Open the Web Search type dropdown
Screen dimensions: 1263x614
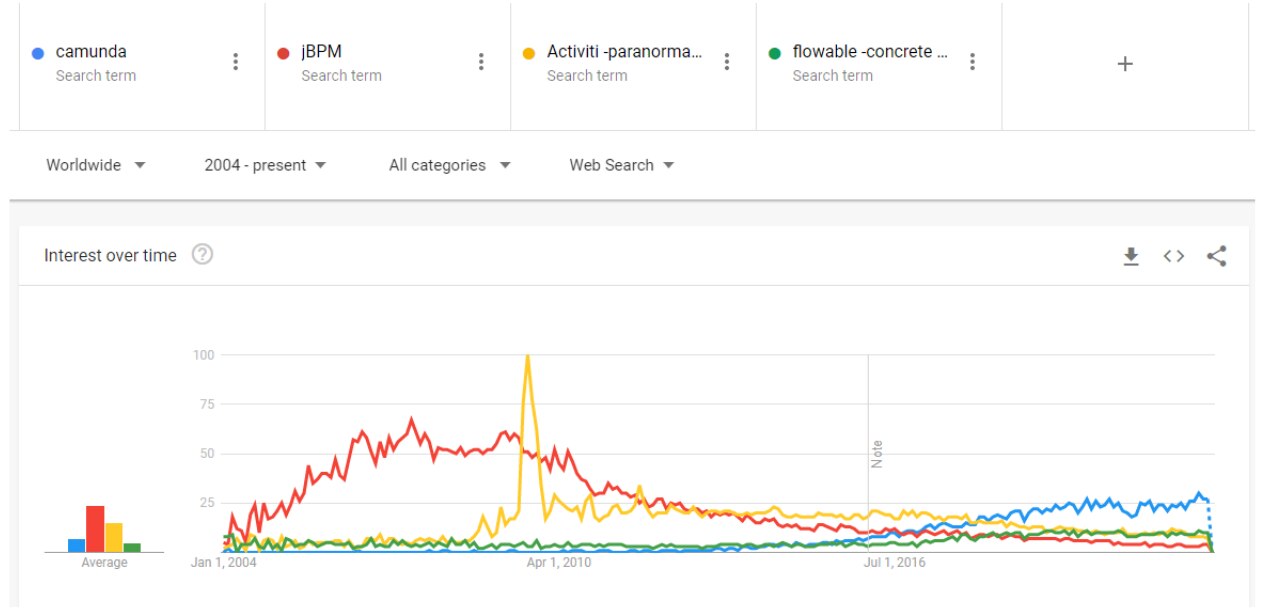tap(621, 165)
